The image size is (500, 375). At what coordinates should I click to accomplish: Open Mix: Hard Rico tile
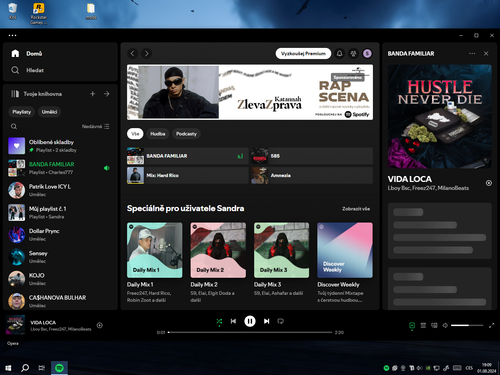[x=188, y=175]
